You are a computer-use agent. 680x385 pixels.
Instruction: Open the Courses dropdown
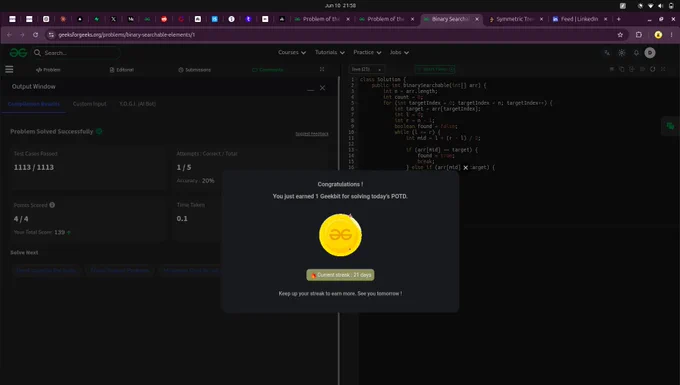pos(292,52)
